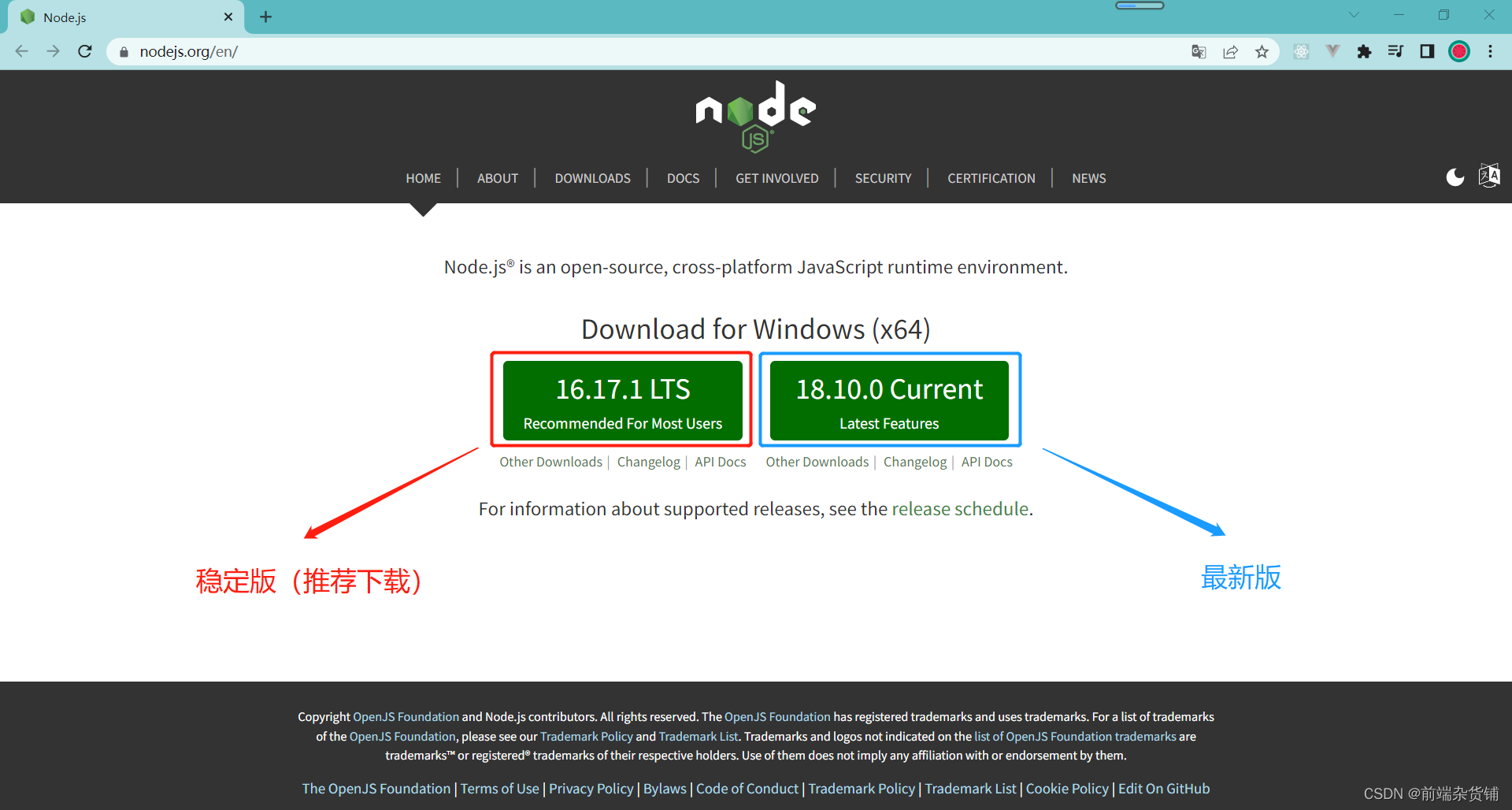Bookmark this page with the star icon
1512x810 pixels.
click(x=1262, y=52)
